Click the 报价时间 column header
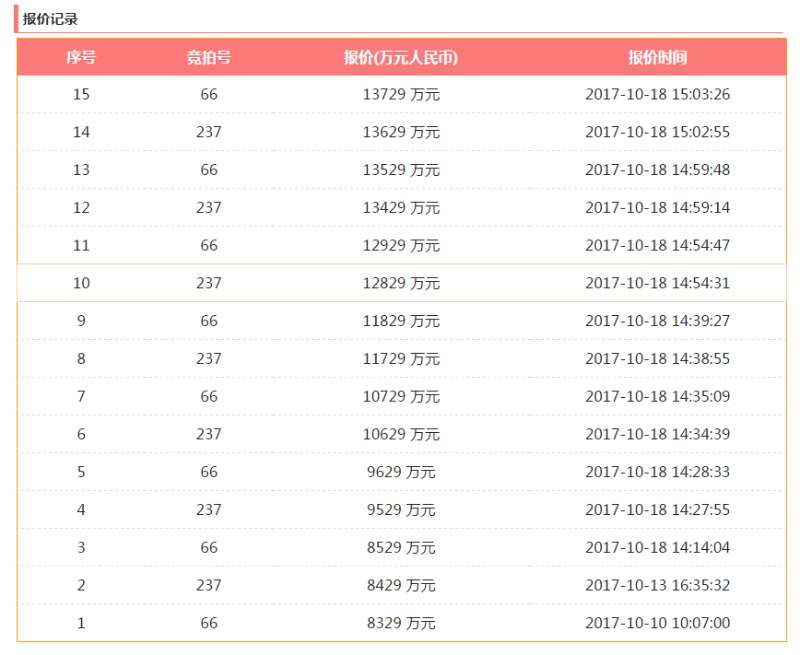This screenshot has width=800, height=655. pyautogui.click(x=657, y=58)
